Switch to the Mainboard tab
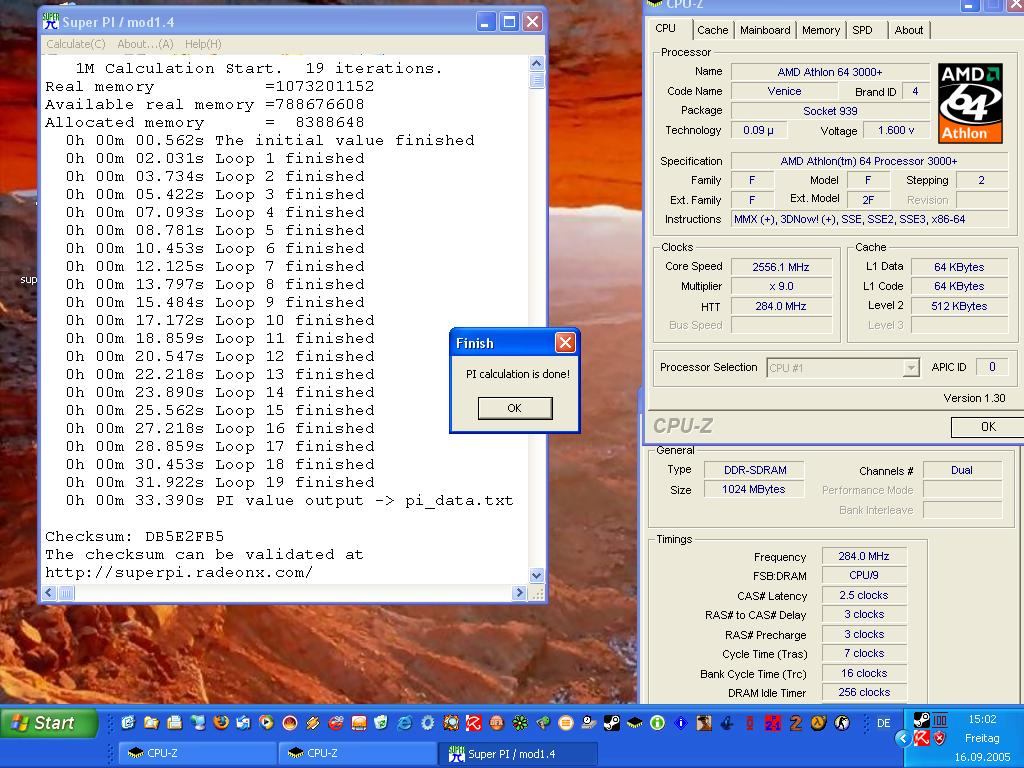Viewport: 1024px width, 768px height. (x=765, y=30)
